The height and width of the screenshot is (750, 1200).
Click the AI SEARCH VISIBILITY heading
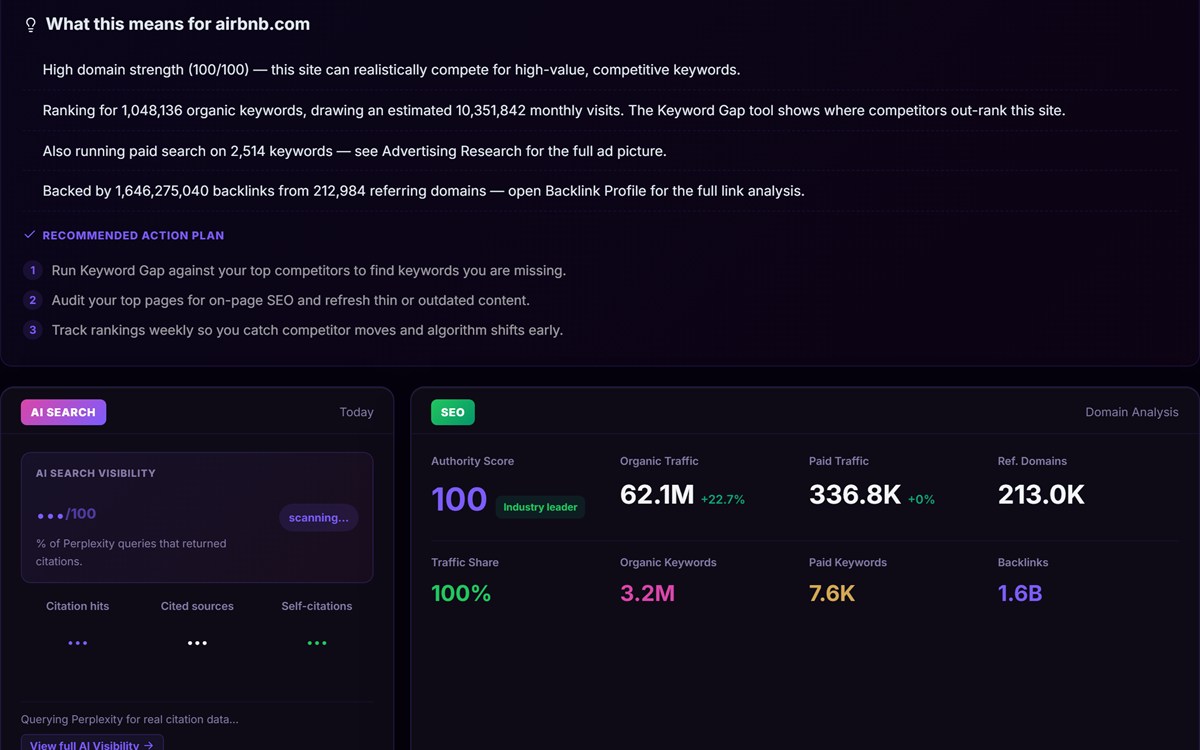click(96, 473)
